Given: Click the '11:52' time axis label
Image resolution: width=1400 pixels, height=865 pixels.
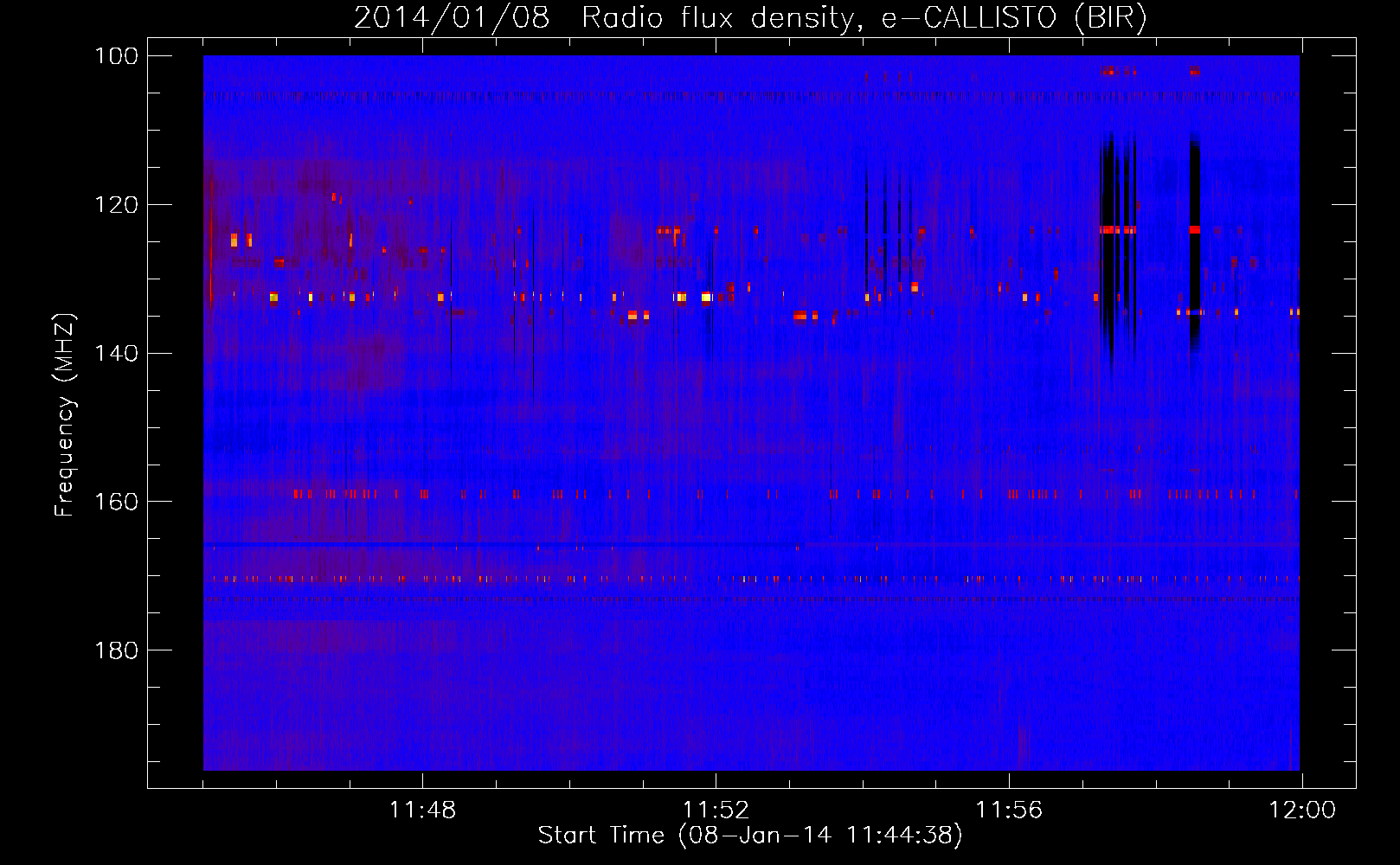Looking at the screenshot, I should 716,811.
